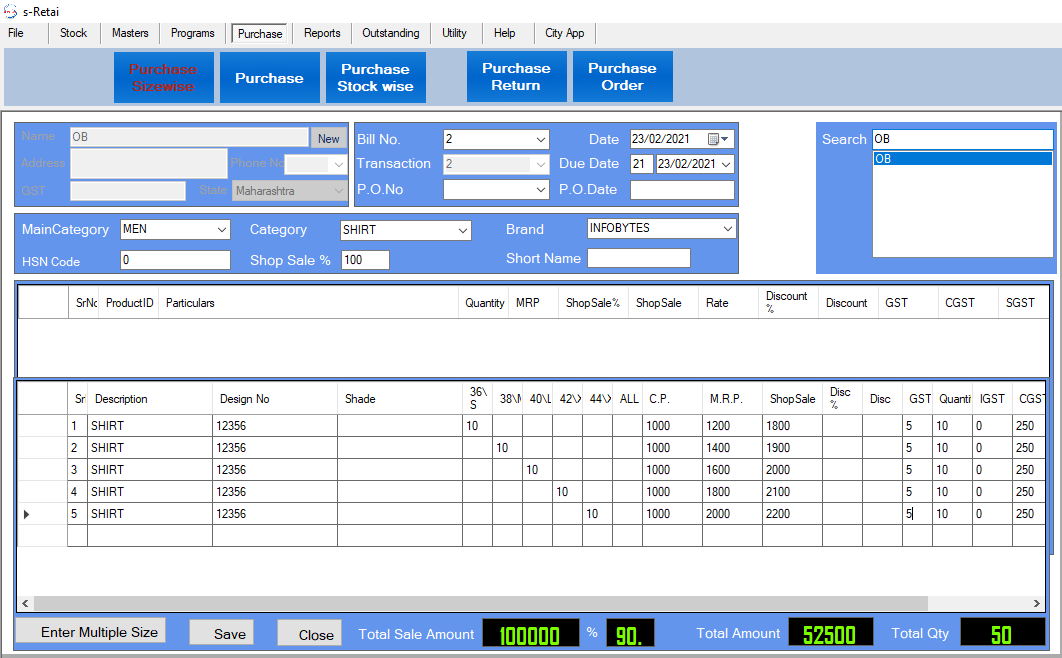Click the Close button

[x=316, y=634]
